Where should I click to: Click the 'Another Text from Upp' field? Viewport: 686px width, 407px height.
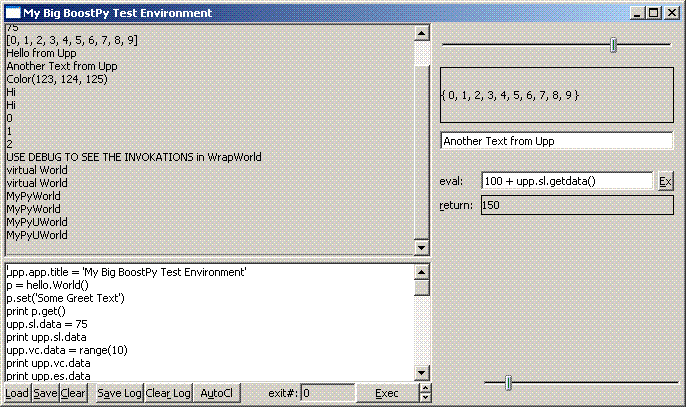[556, 141]
